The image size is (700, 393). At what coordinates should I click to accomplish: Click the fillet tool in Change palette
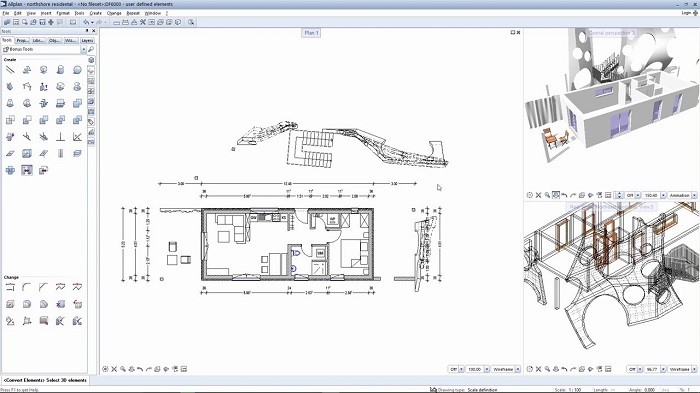point(27,287)
